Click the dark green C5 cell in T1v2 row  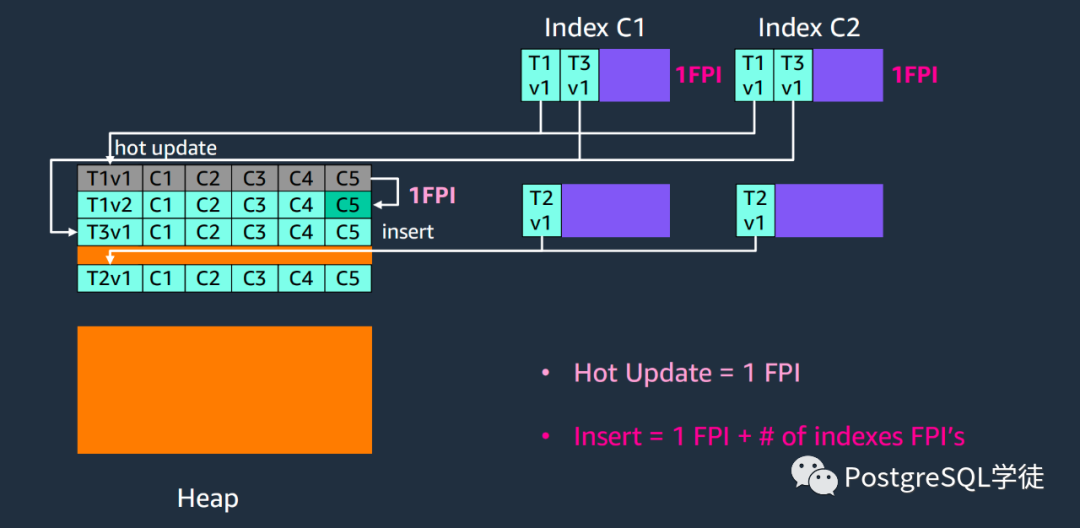tap(348, 205)
